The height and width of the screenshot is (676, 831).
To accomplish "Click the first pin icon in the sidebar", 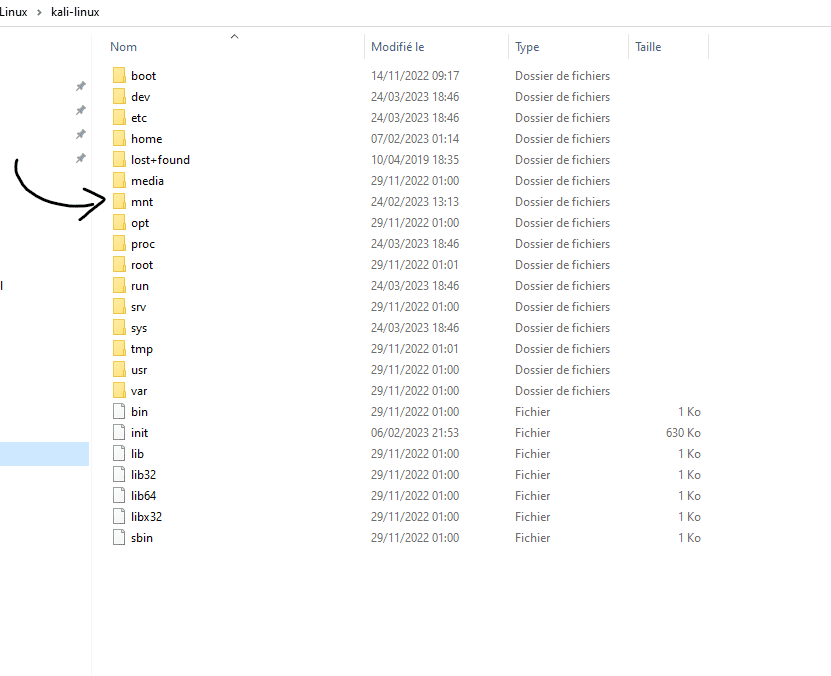I will tap(81, 86).
